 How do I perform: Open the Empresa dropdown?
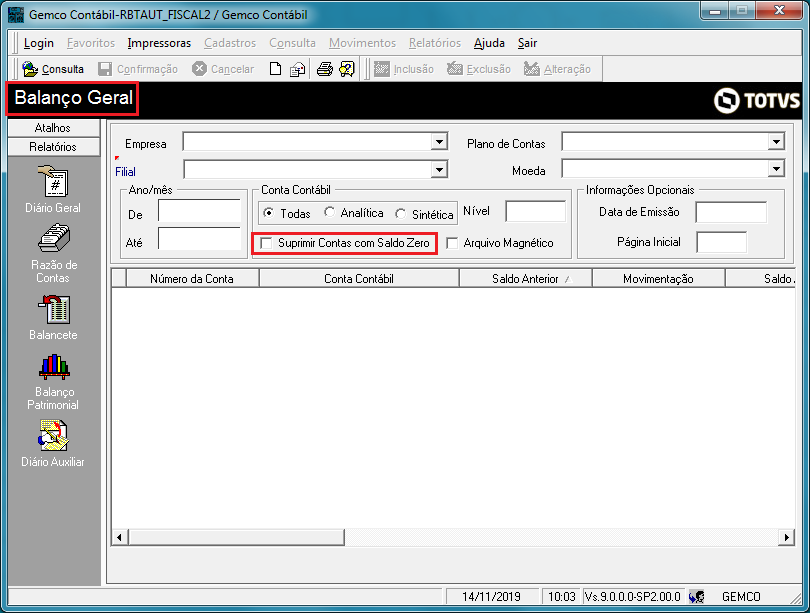pos(439,142)
